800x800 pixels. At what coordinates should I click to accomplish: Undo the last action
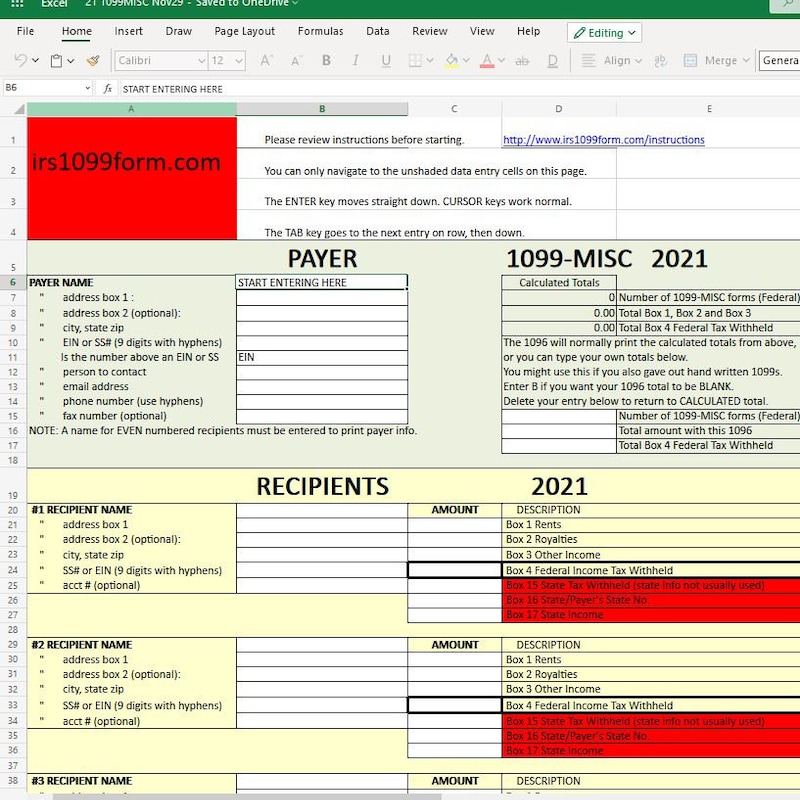(x=19, y=60)
